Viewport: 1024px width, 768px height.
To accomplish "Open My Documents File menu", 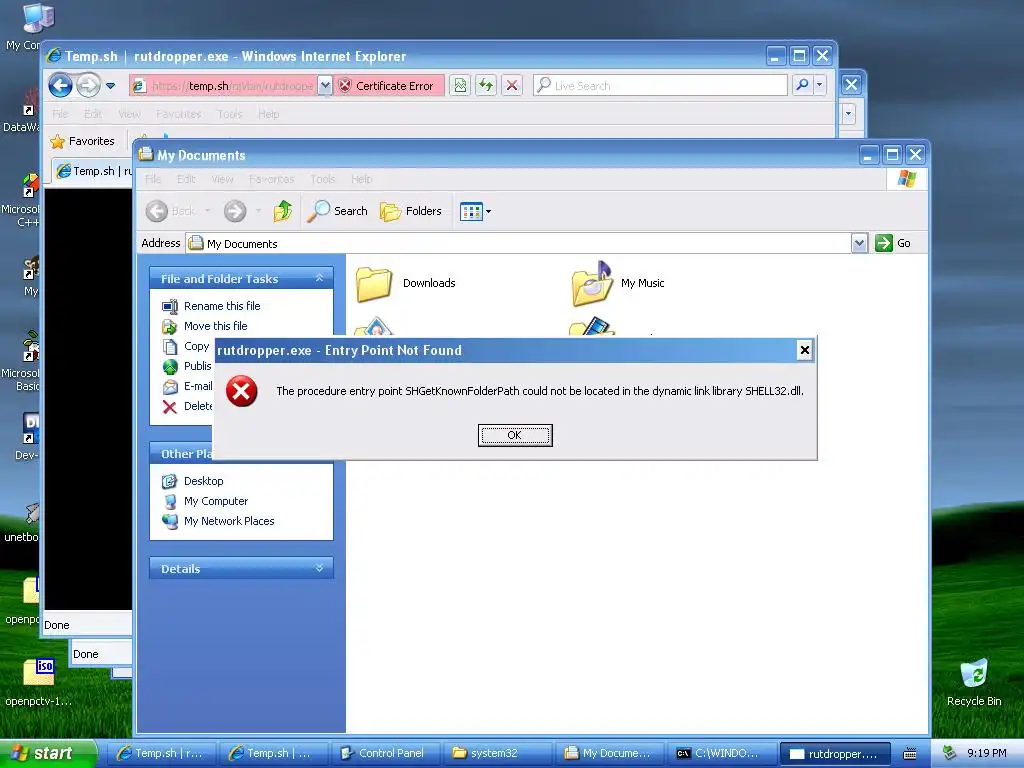I will point(153,179).
